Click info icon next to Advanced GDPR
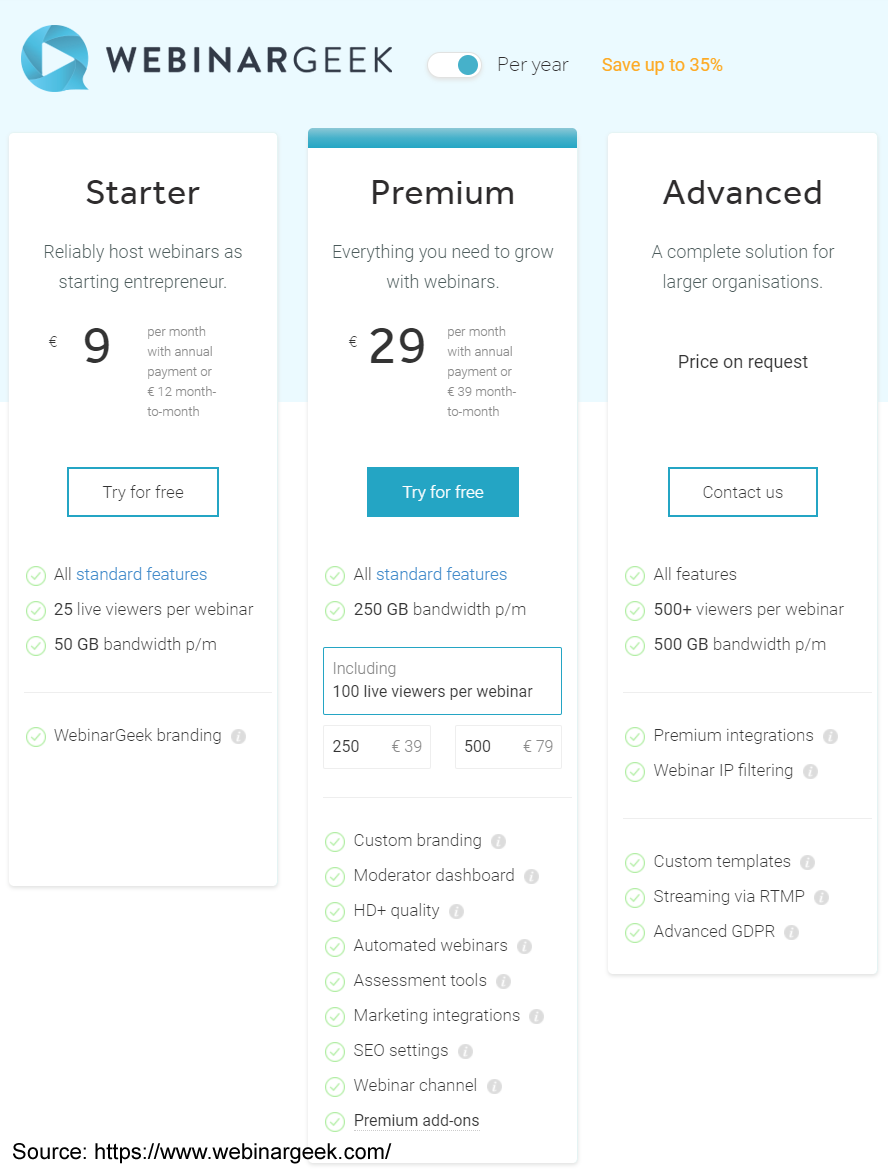The height and width of the screenshot is (1174, 888). point(791,932)
